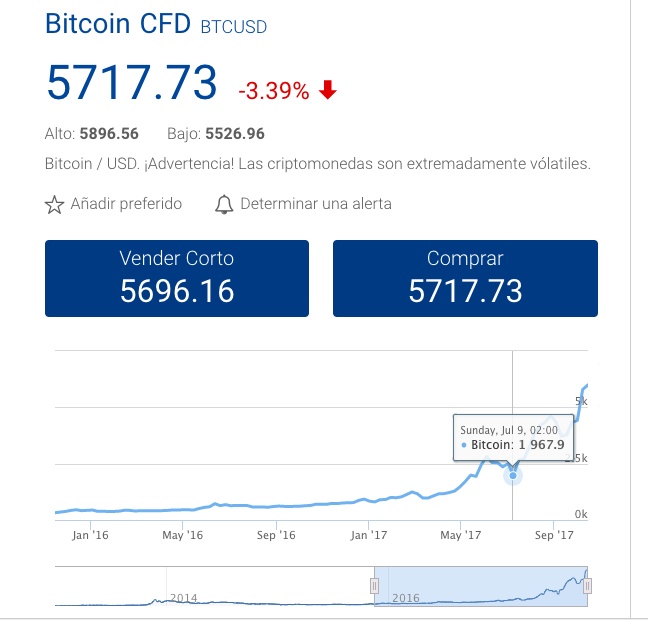Click the 2014 label in the navigator
648x620 pixels.
click(x=184, y=597)
